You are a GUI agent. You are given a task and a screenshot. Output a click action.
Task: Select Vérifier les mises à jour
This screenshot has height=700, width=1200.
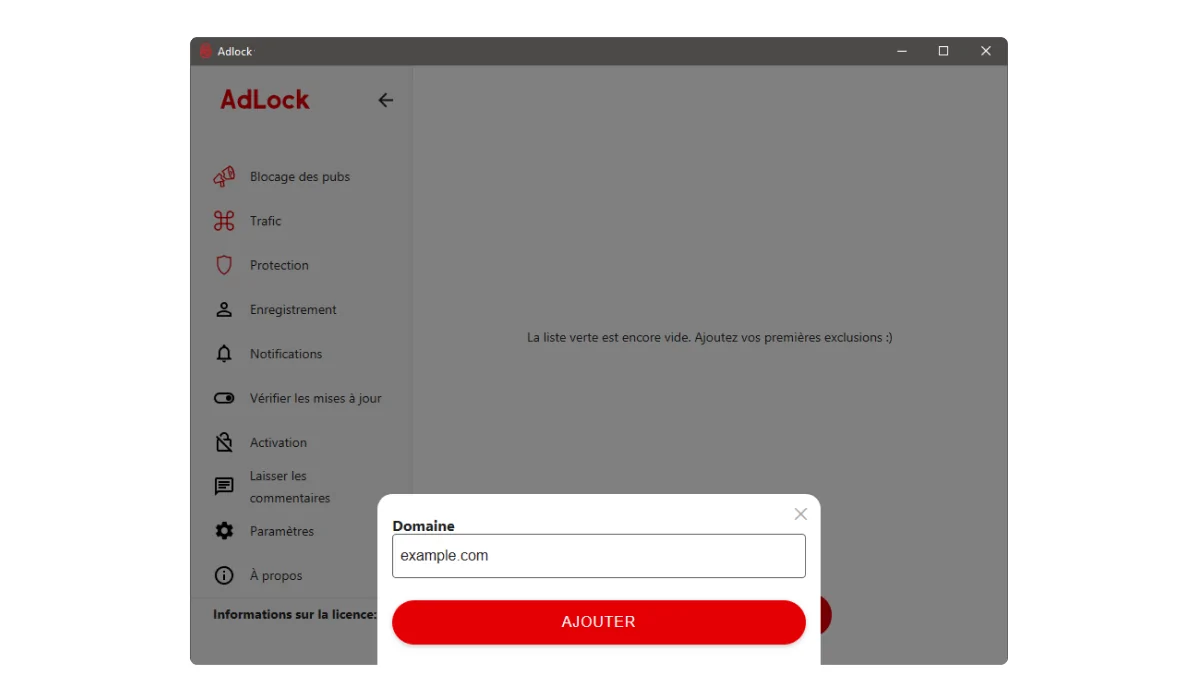(x=316, y=398)
